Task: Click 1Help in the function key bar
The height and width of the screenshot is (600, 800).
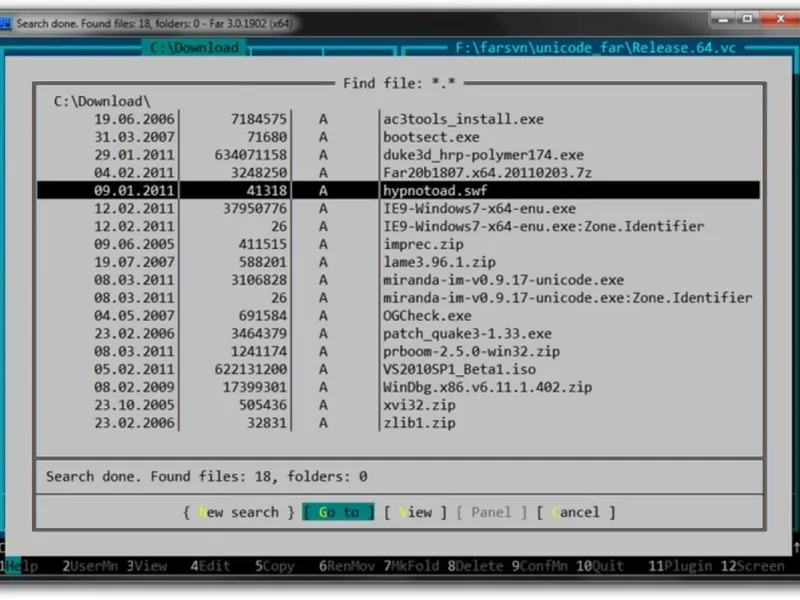Action: [19, 566]
